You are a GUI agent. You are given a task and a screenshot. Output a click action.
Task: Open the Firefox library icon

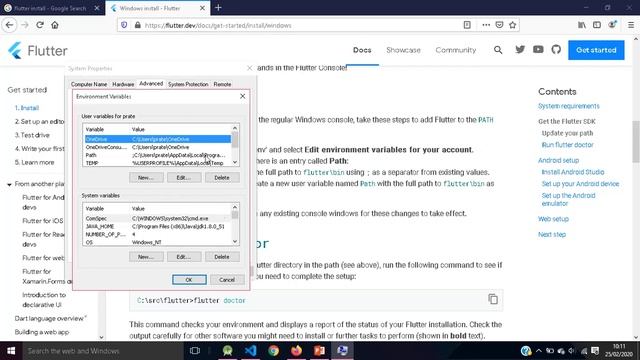click(x=582, y=25)
